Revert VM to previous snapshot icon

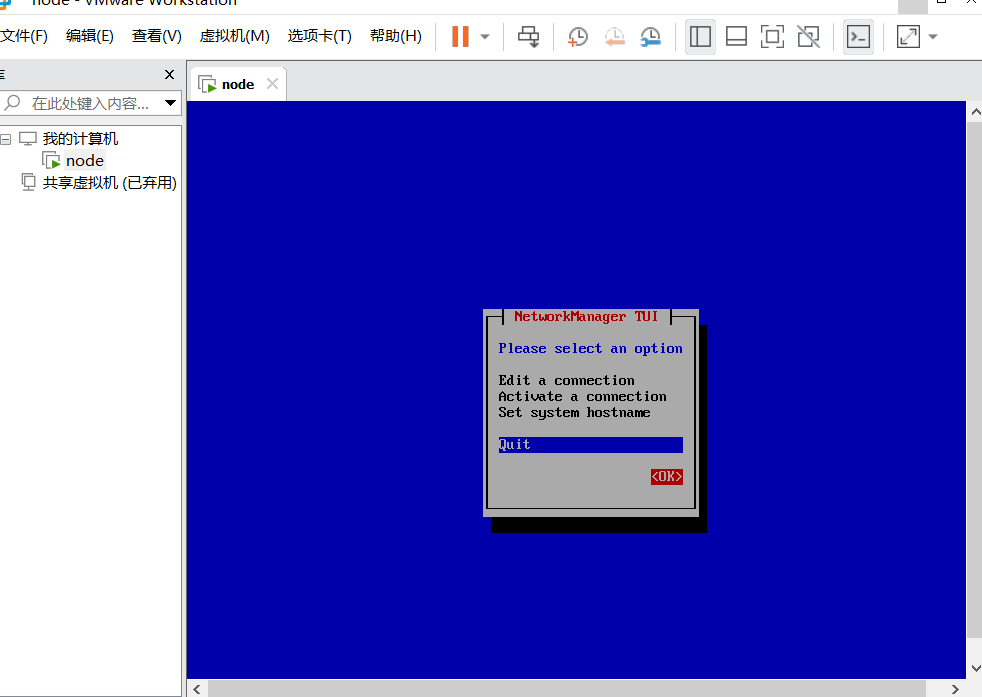[614, 36]
